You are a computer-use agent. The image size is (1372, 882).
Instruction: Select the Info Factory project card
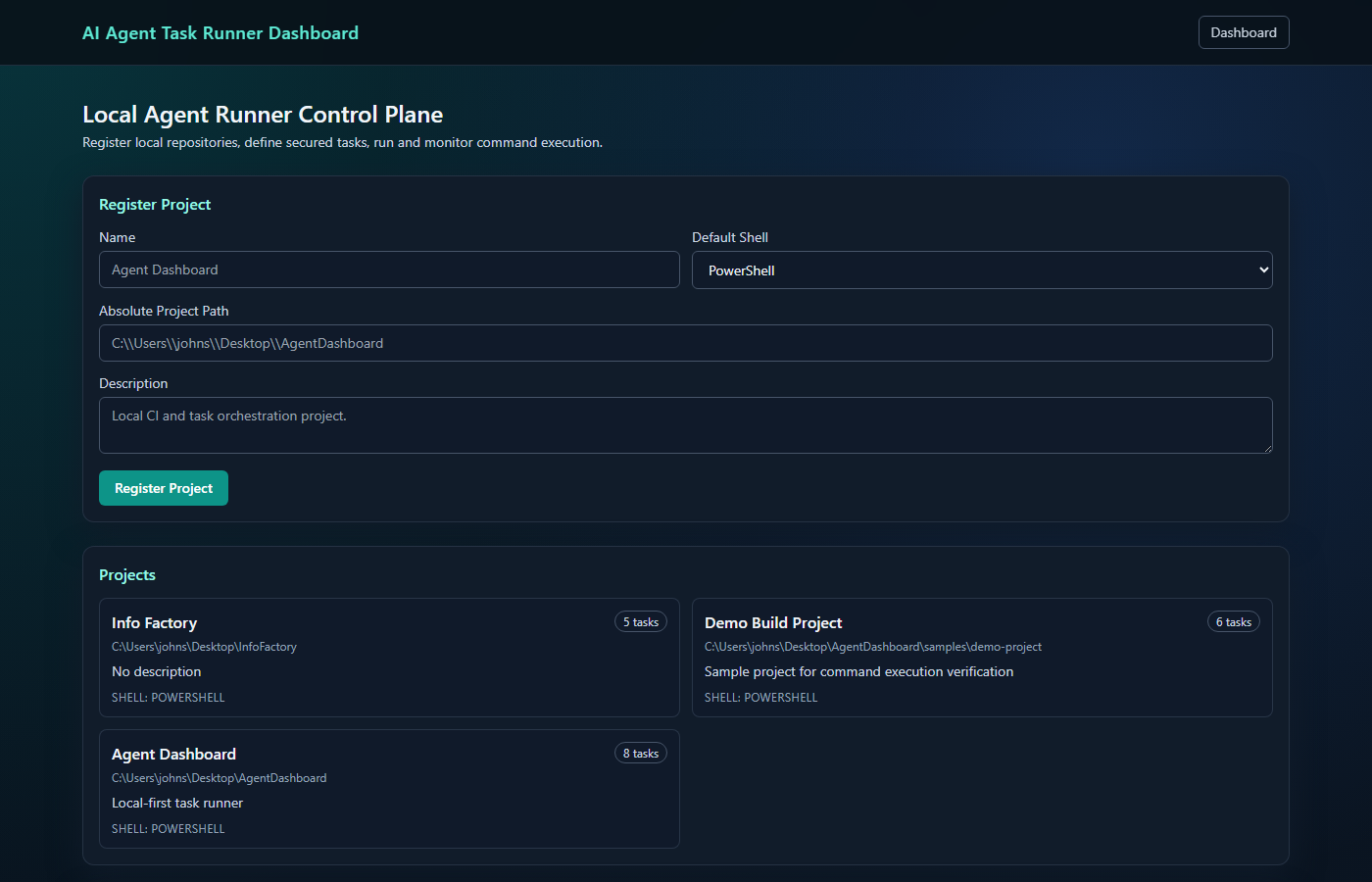click(x=389, y=658)
